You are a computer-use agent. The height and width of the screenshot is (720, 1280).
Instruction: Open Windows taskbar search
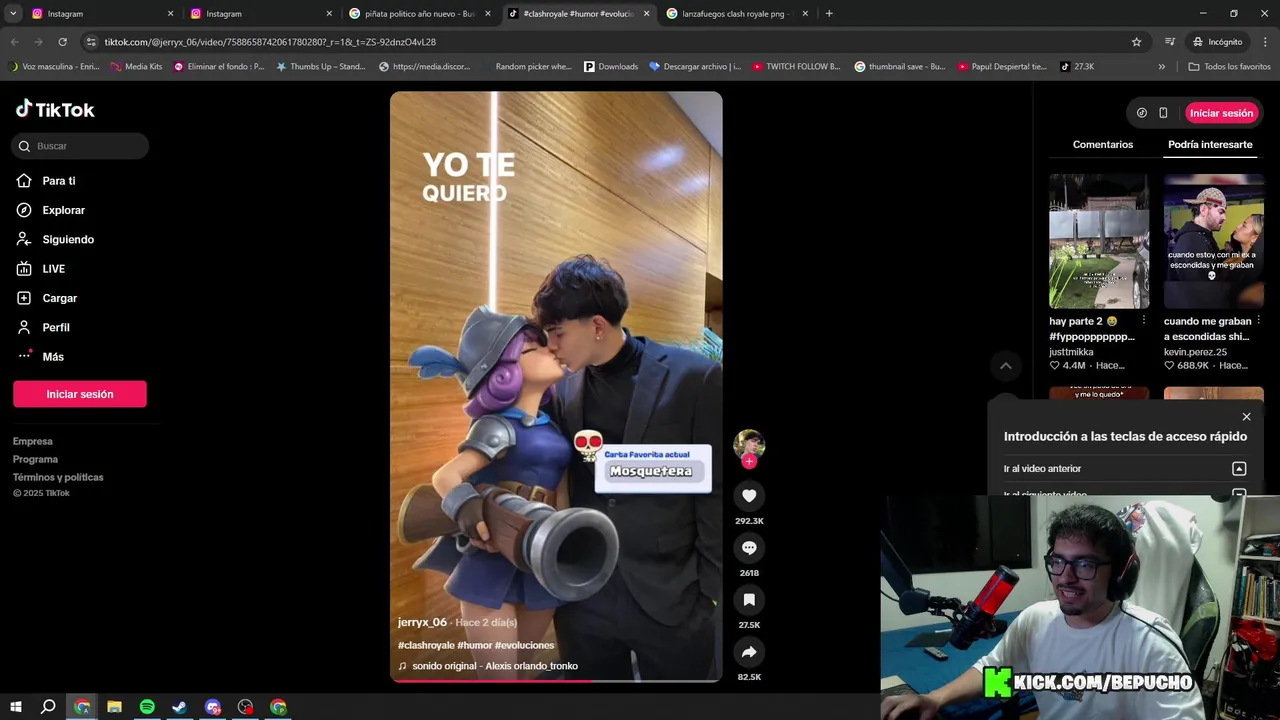[48, 707]
